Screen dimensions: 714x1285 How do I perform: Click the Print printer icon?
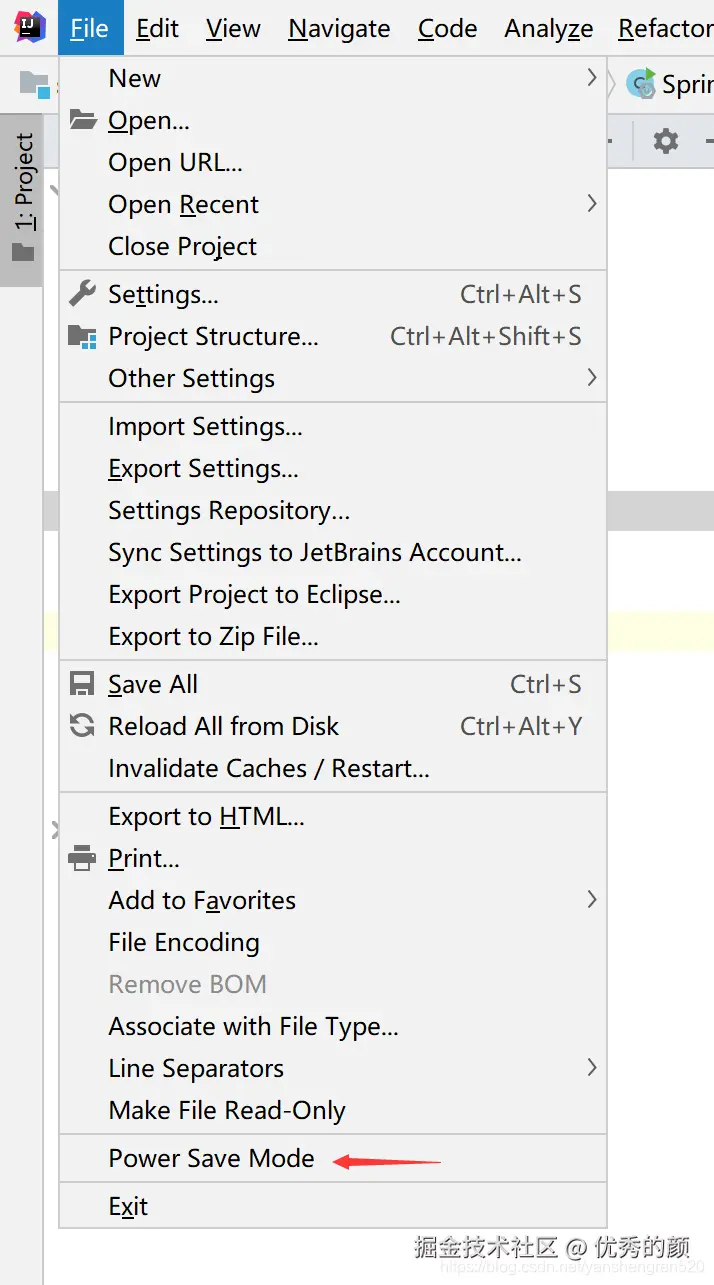tap(82, 858)
